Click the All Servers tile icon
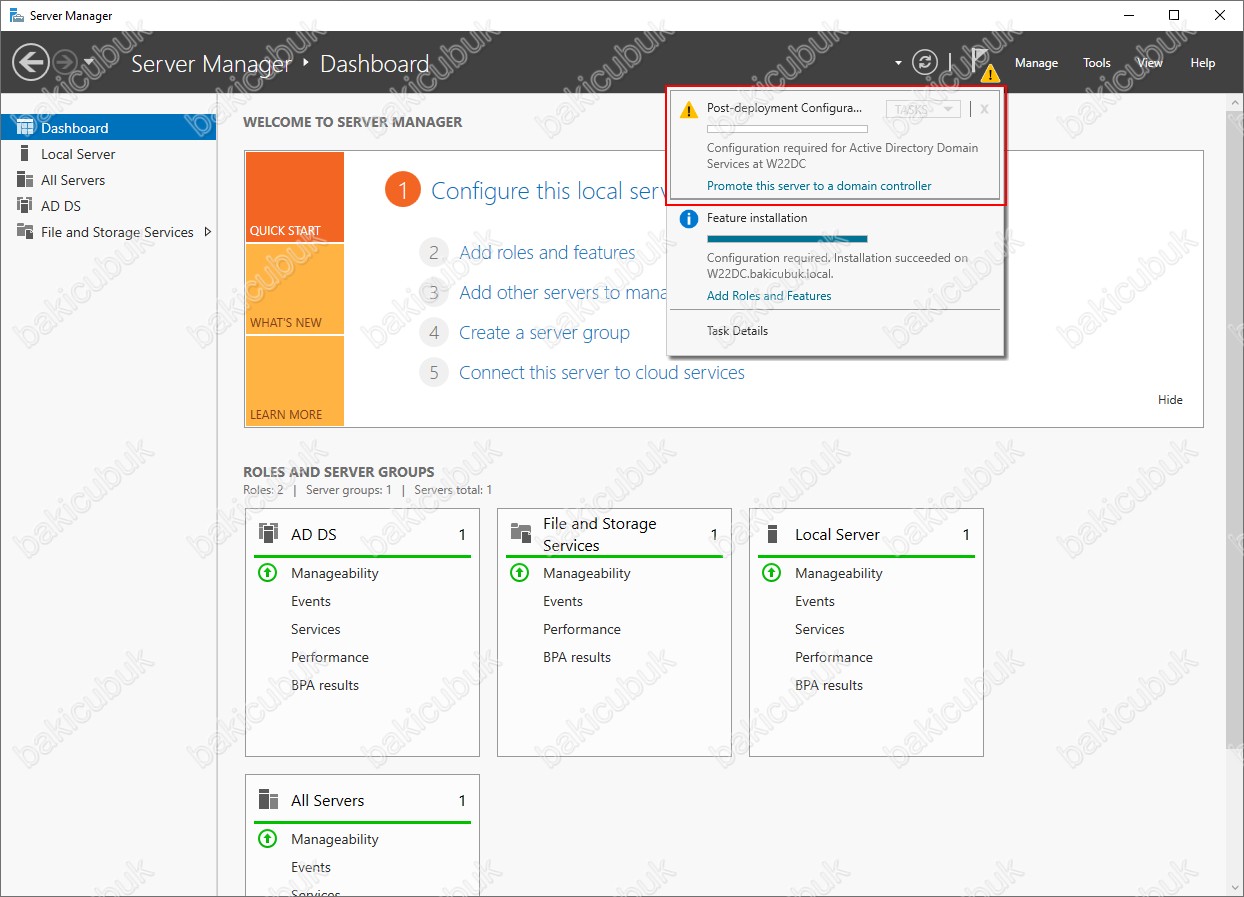The width and height of the screenshot is (1244, 897). click(268, 799)
